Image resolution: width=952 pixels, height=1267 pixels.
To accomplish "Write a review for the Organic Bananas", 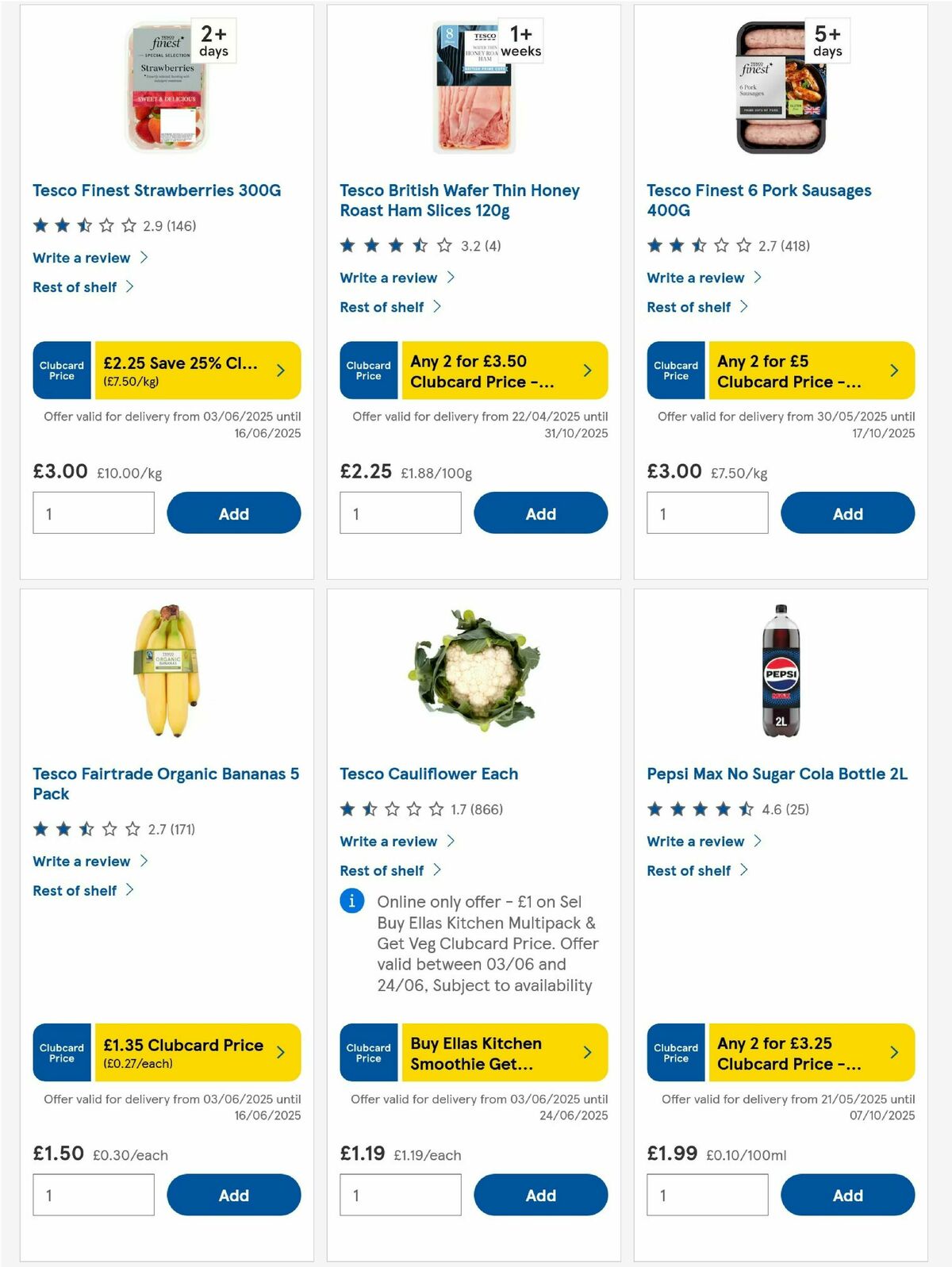I will click(x=81, y=861).
